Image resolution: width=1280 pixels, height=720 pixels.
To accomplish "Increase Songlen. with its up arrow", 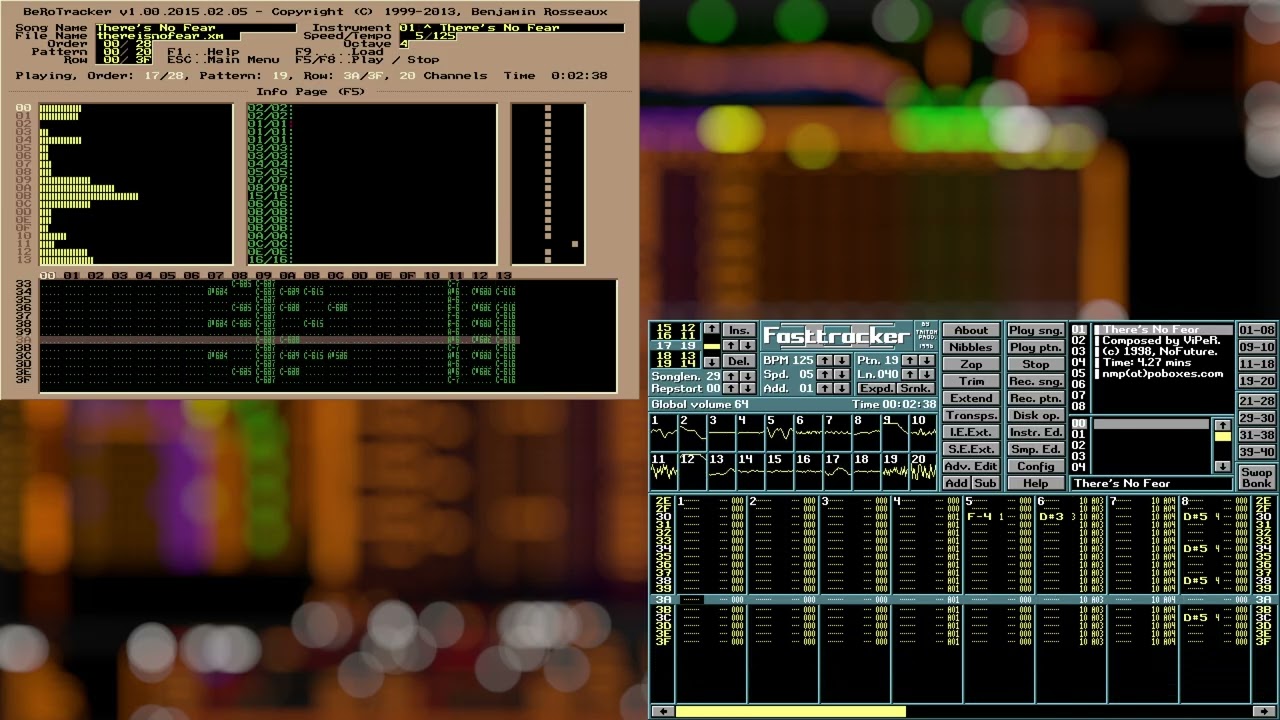I will click(731, 376).
